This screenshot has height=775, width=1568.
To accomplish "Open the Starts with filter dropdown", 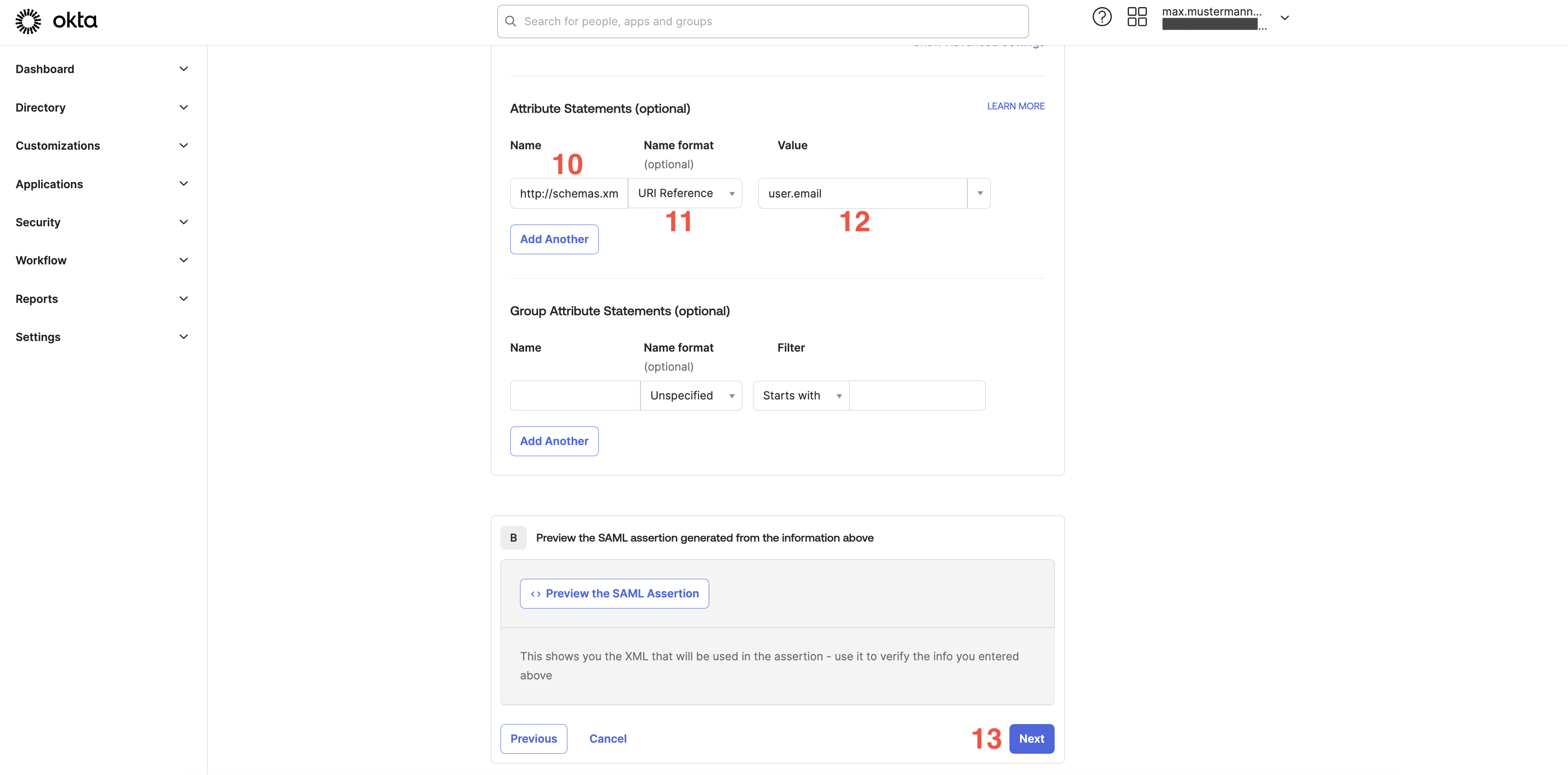I will (800, 396).
